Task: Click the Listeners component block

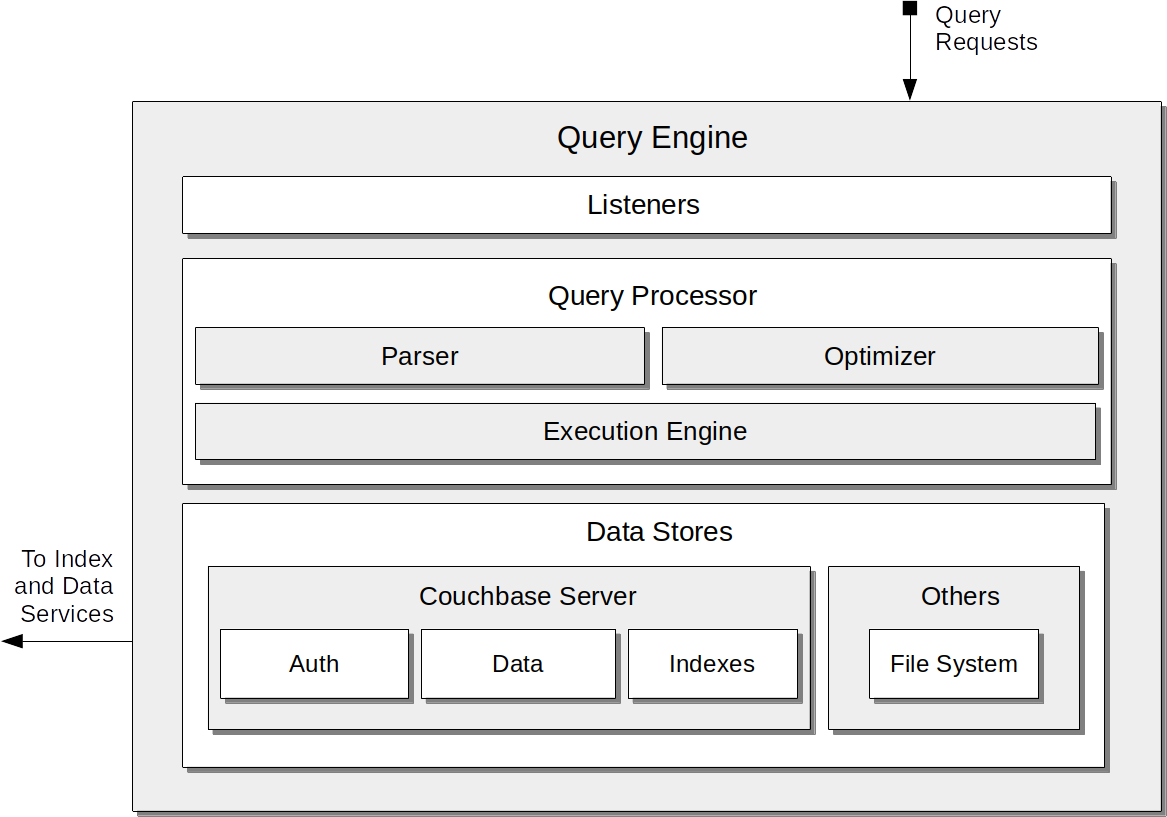Action: click(646, 205)
